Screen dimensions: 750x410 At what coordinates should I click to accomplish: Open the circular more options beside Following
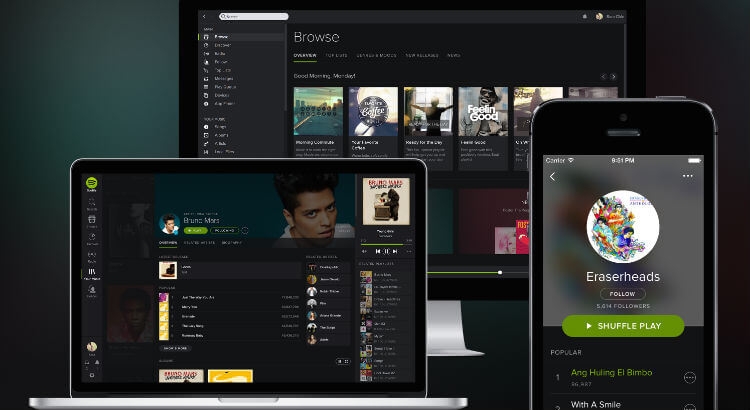tap(245, 231)
